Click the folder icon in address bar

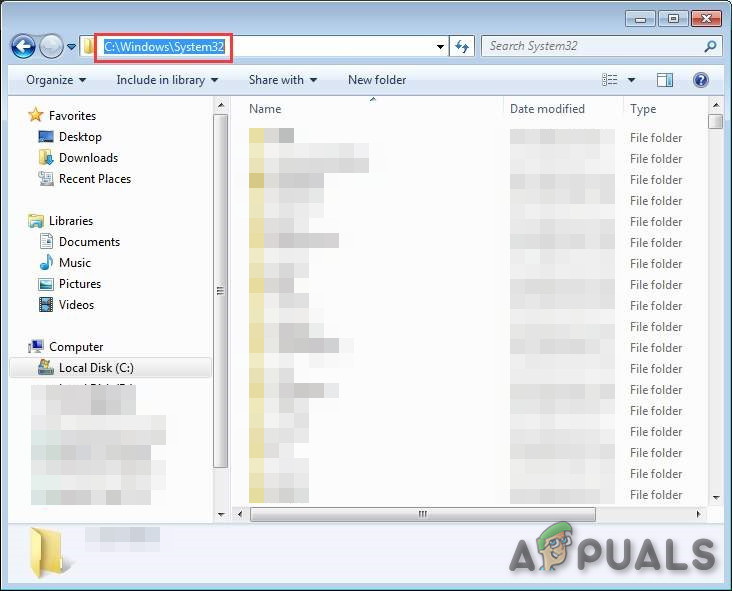tap(87, 46)
